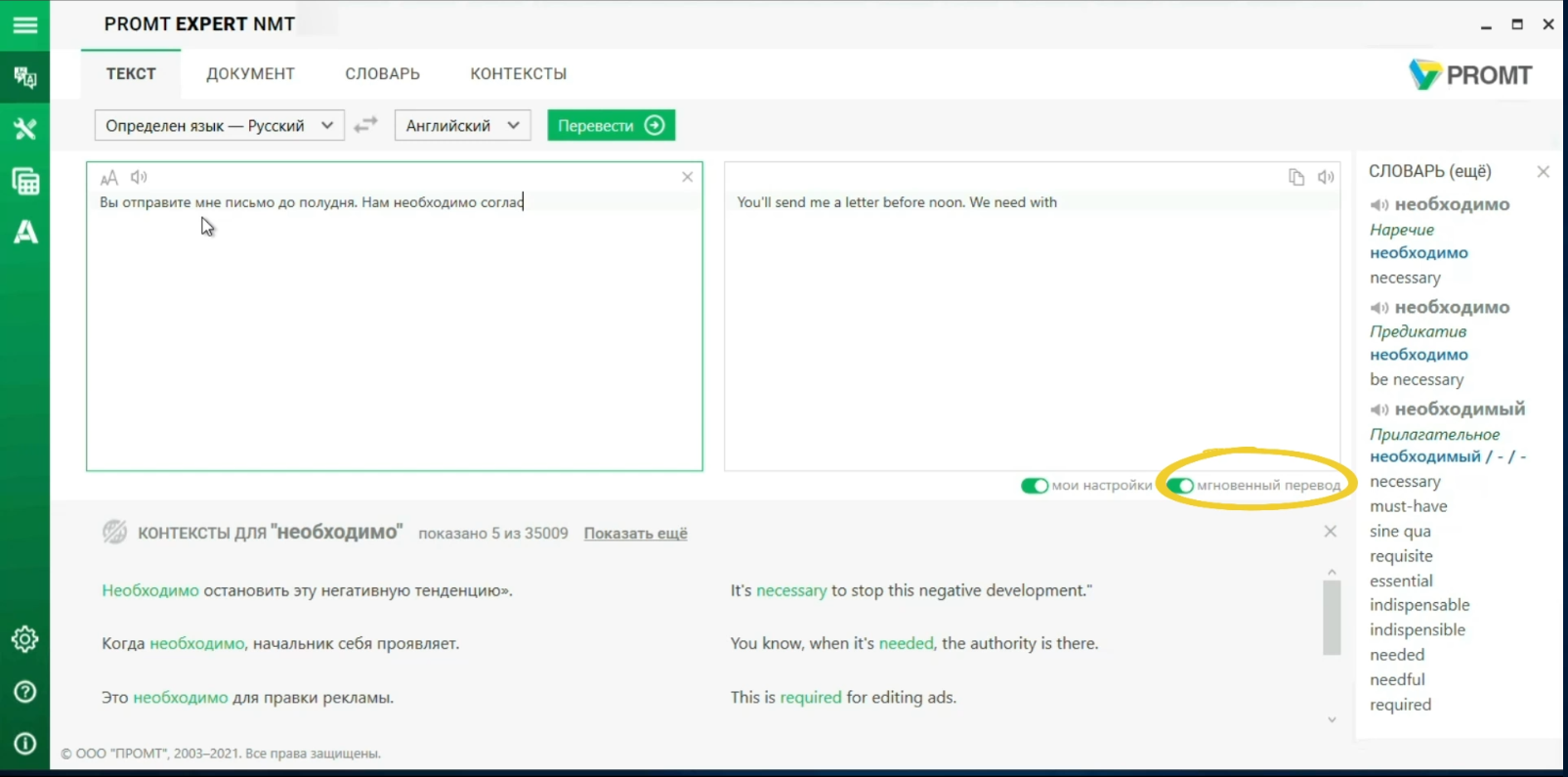Clear the source text field
This screenshot has width=1568, height=777.
click(x=688, y=177)
